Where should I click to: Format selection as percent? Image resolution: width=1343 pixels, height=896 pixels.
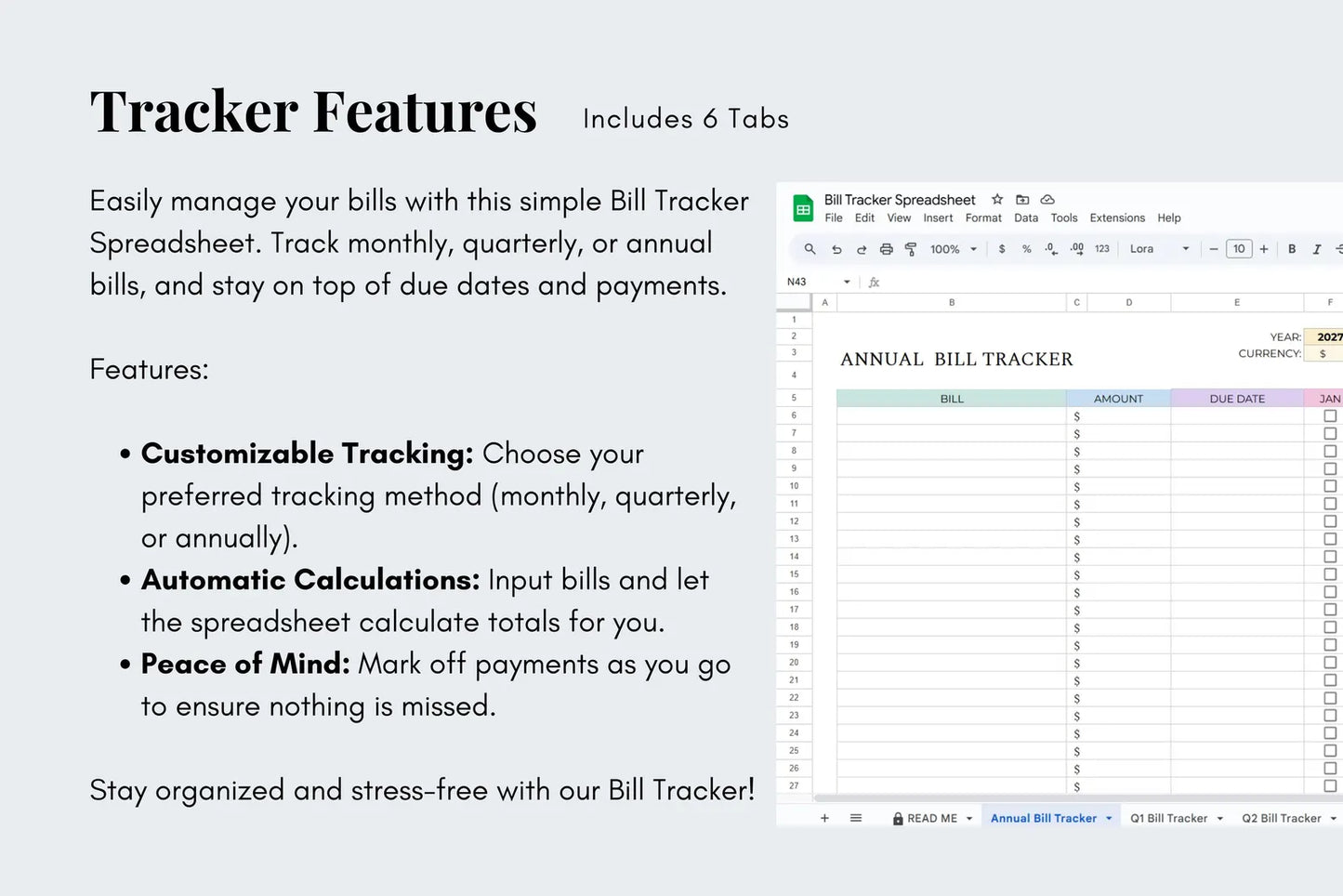(x=1026, y=249)
